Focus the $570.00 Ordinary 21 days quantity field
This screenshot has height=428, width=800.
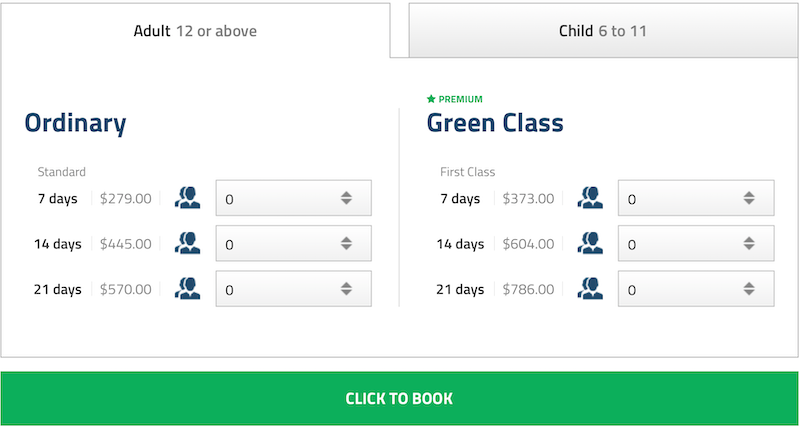pyautogui.click(x=293, y=289)
